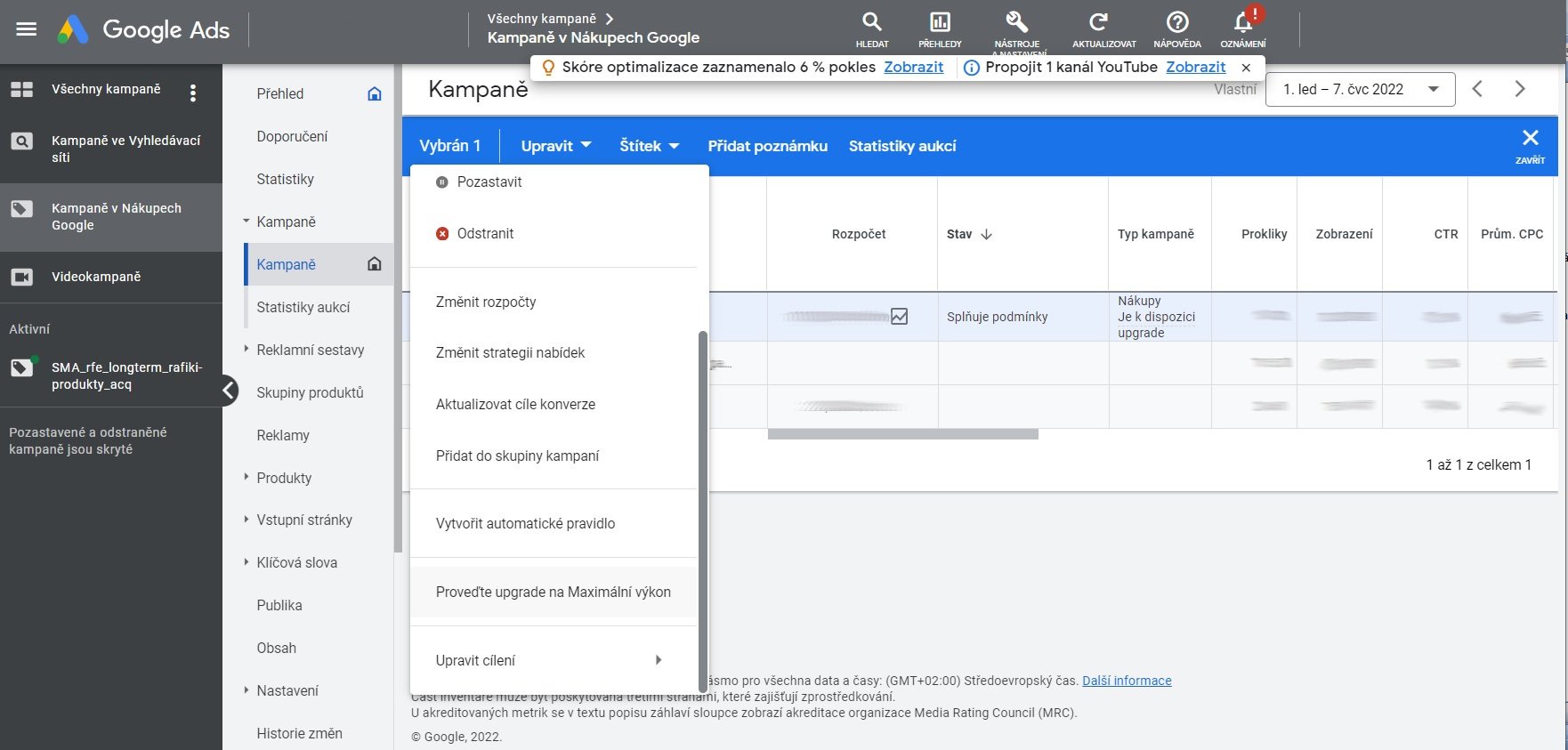Select Změnit rozpočty option

554,302
